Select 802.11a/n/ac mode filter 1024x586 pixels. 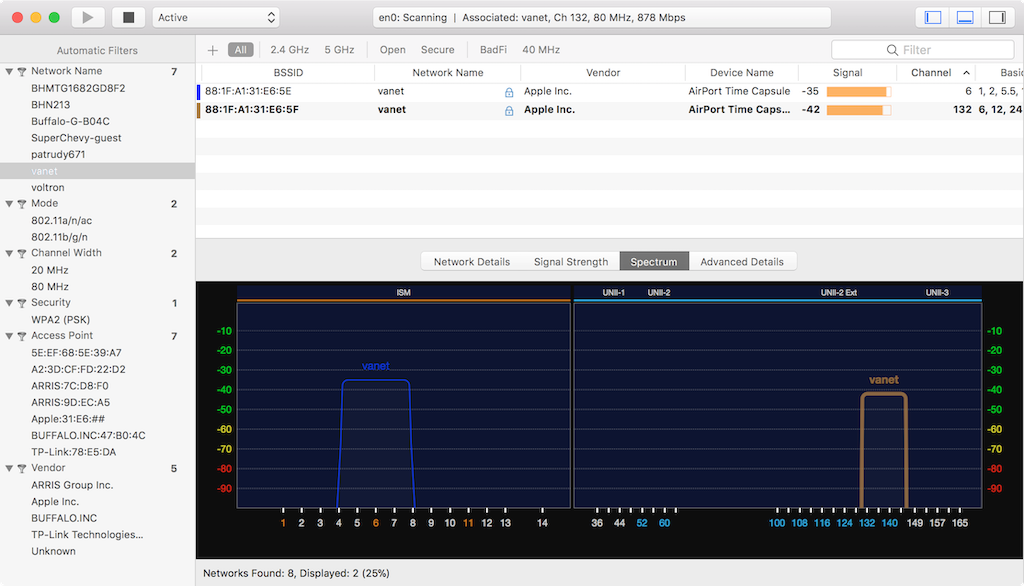(61, 220)
